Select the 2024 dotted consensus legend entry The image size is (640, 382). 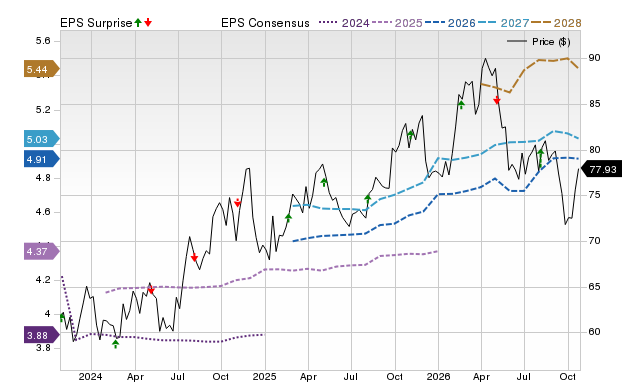(x=344, y=23)
